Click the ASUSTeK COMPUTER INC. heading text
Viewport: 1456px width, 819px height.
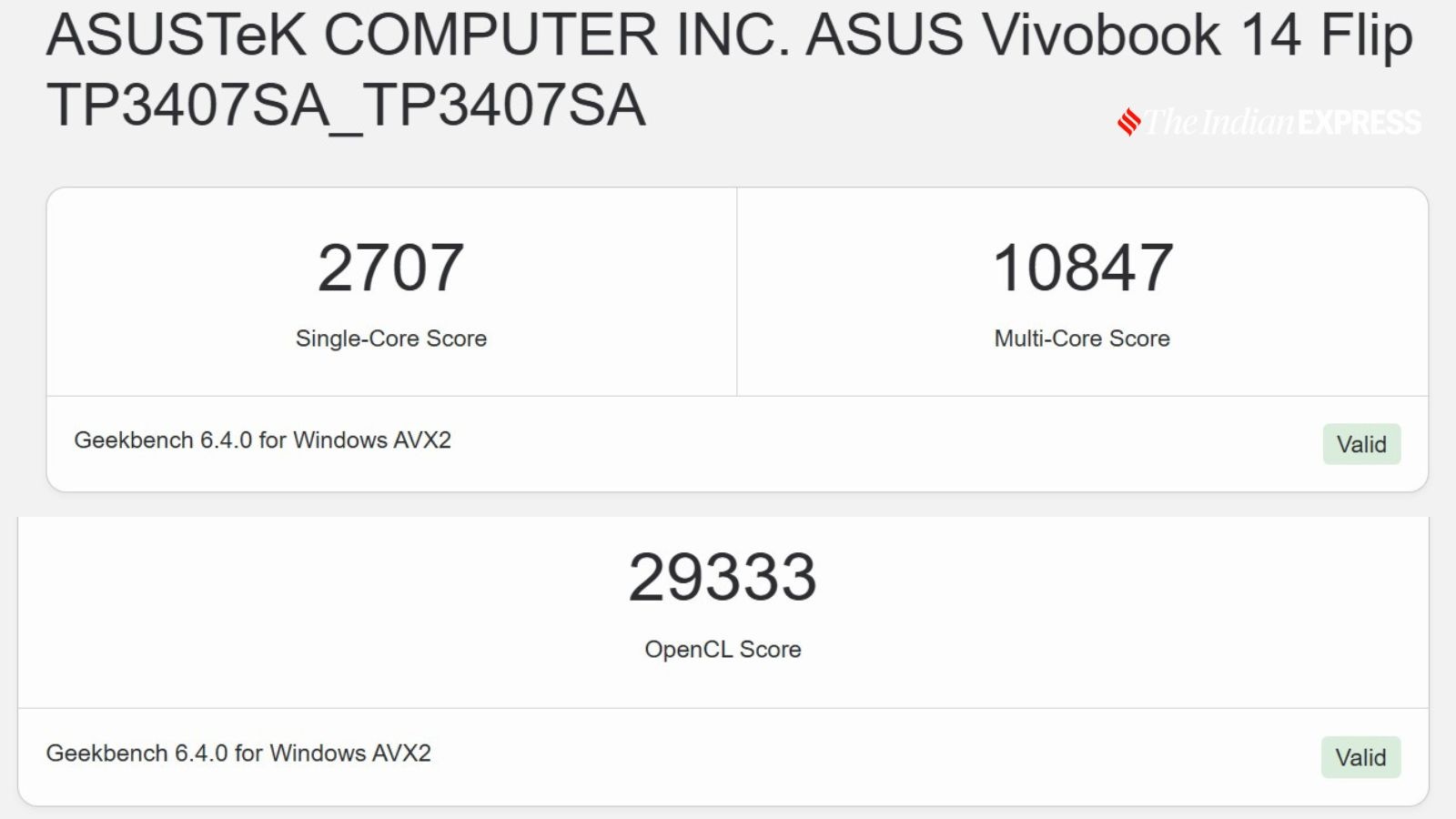coord(419,35)
